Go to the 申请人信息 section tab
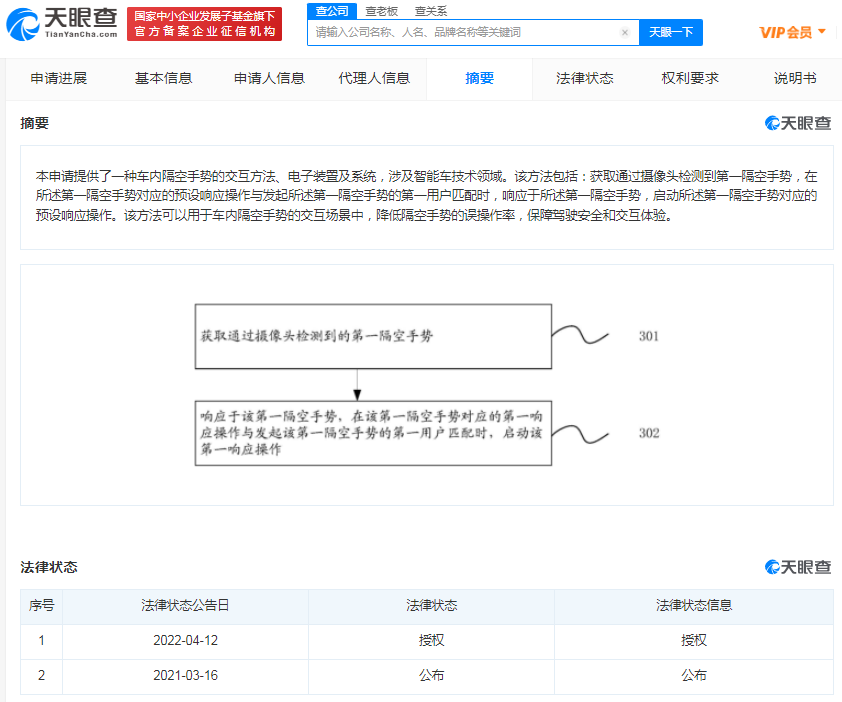 pos(269,78)
